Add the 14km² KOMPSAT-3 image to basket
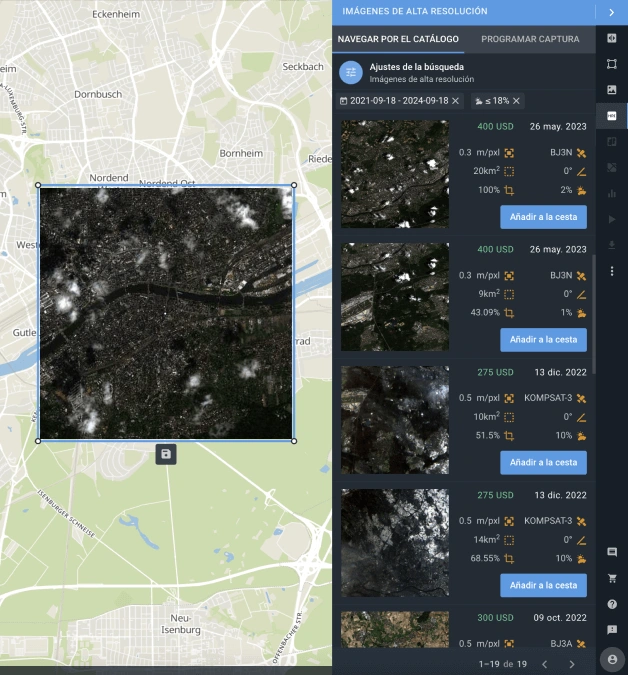628x675 pixels. [x=543, y=585]
